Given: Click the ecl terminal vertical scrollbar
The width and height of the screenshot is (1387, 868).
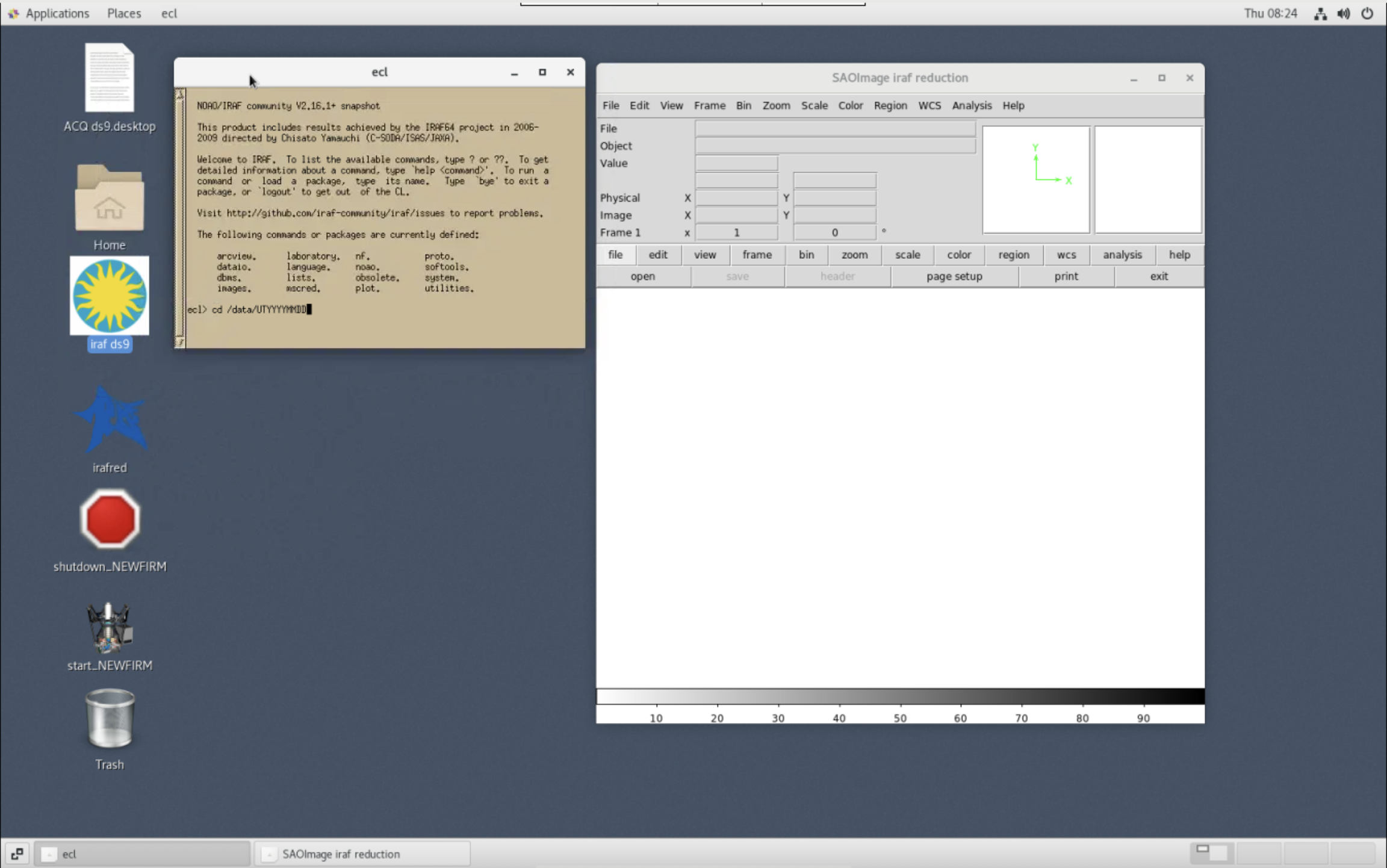Looking at the screenshot, I should 179,218.
